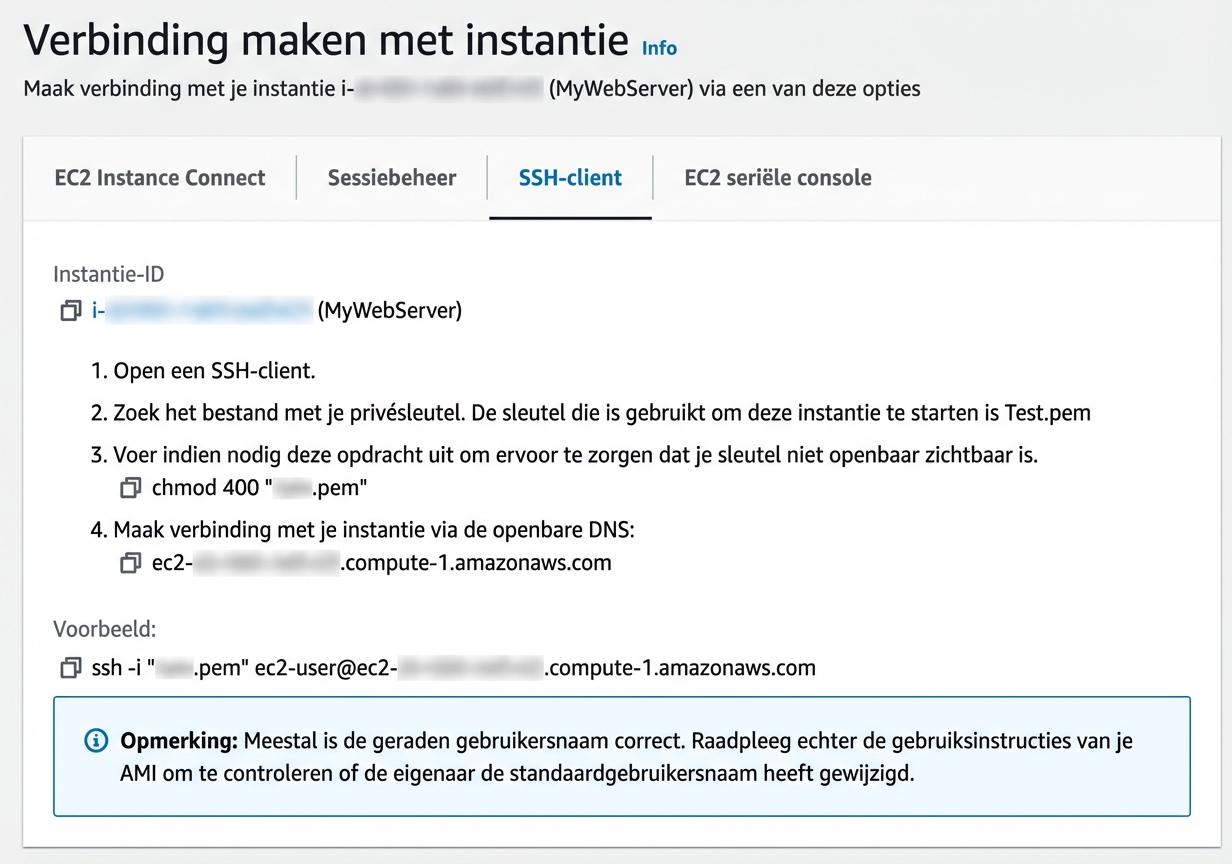Viewport: 1232px width, 864px height.
Task: Click the Voorbeeld label
Action: (104, 629)
